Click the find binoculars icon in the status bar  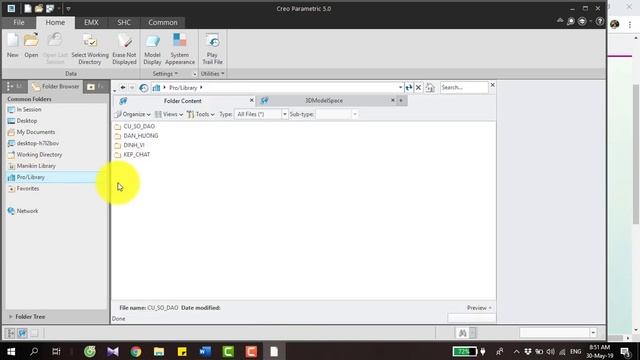tap(462, 333)
